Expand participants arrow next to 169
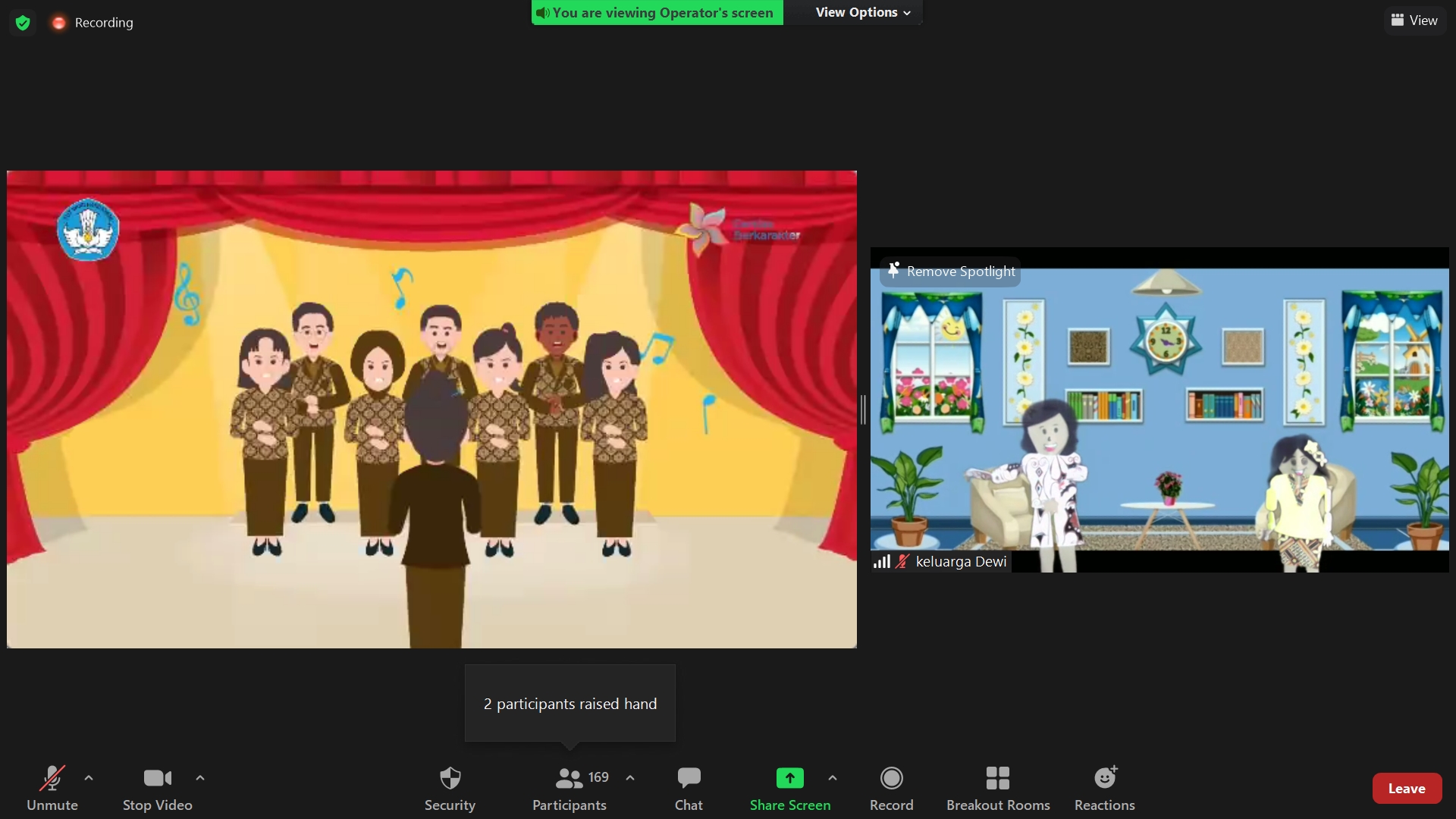The image size is (1456, 819). click(630, 778)
